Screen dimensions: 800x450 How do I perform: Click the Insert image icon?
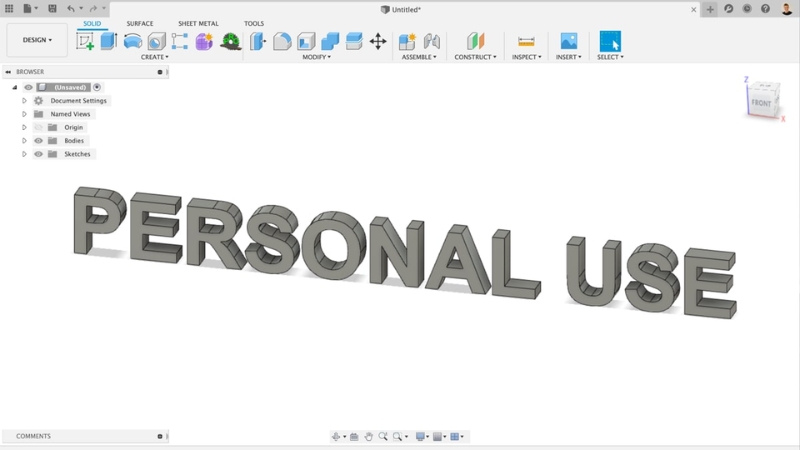coord(568,41)
